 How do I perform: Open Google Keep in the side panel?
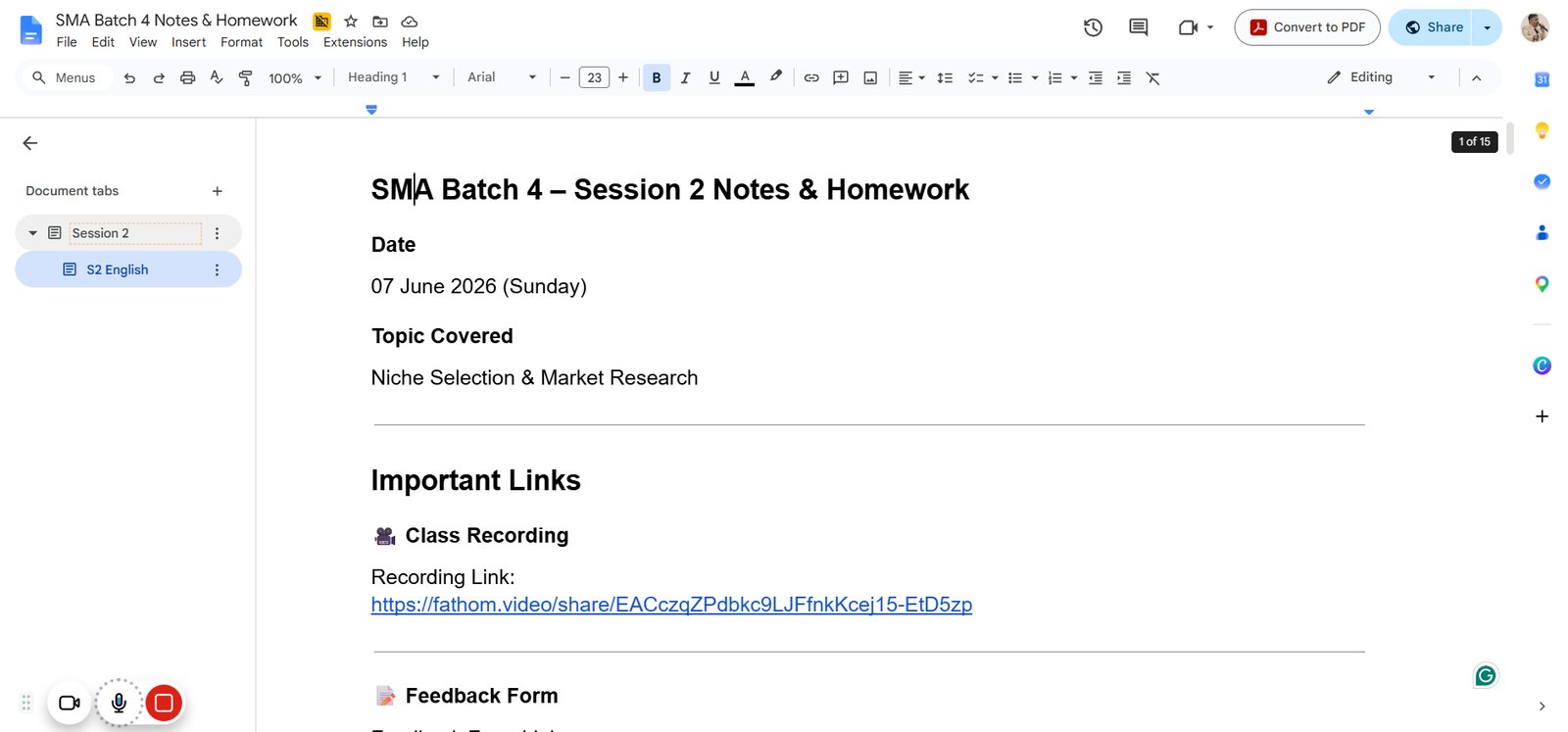1542,130
